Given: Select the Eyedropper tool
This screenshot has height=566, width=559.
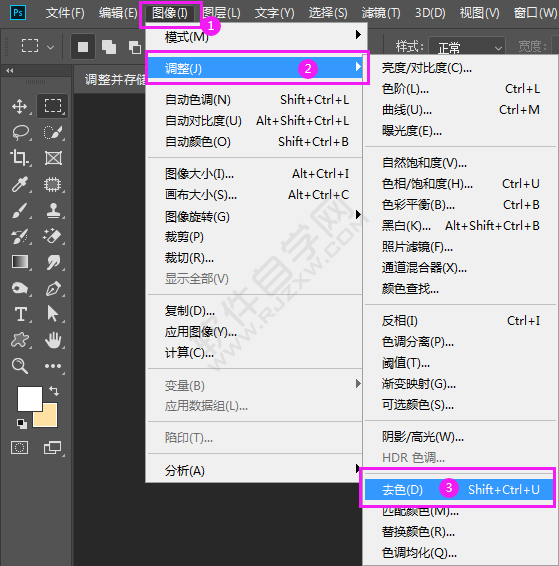Looking at the screenshot, I should [x=19, y=184].
